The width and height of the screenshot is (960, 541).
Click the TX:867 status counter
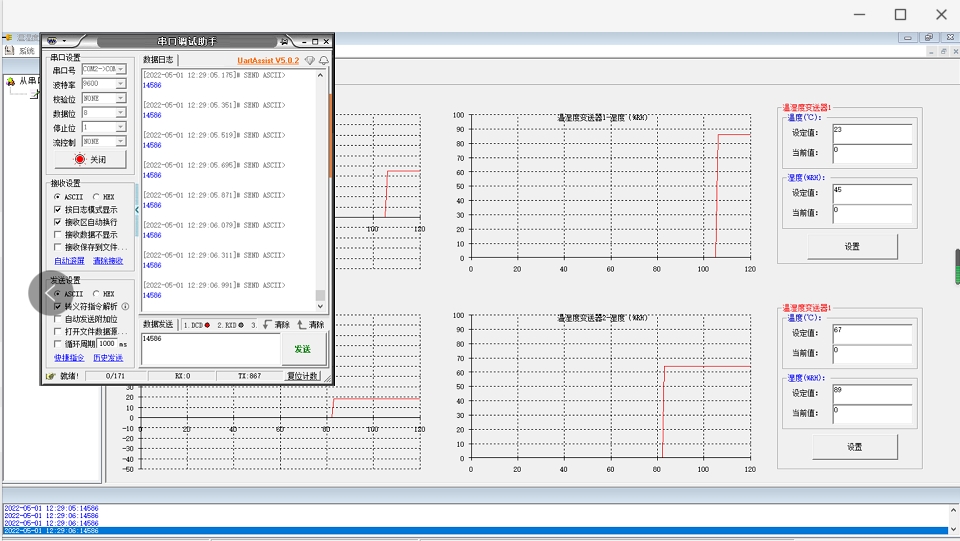pyautogui.click(x=249, y=376)
